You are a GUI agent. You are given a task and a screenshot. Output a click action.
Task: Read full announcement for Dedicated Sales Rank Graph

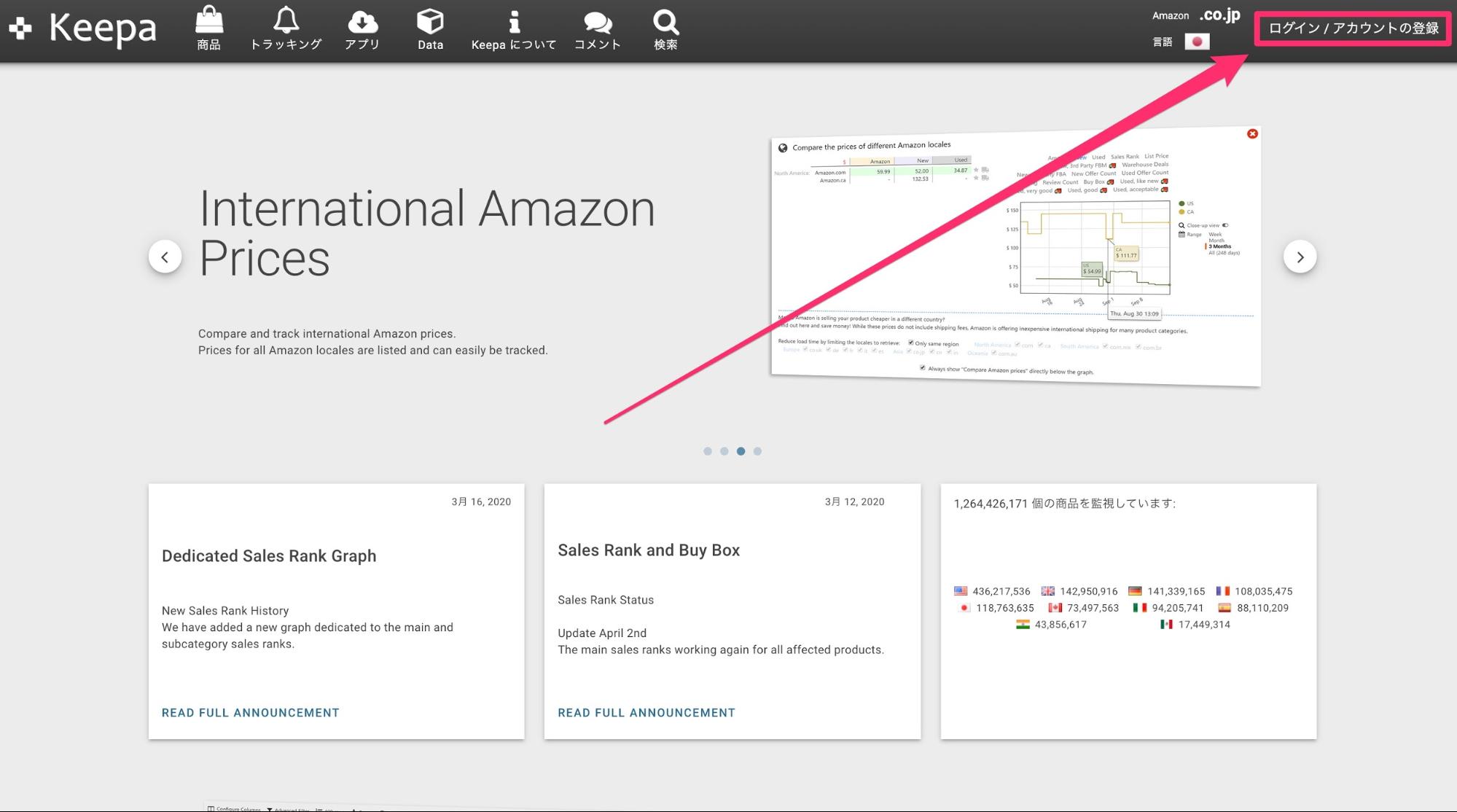pos(251,713)
